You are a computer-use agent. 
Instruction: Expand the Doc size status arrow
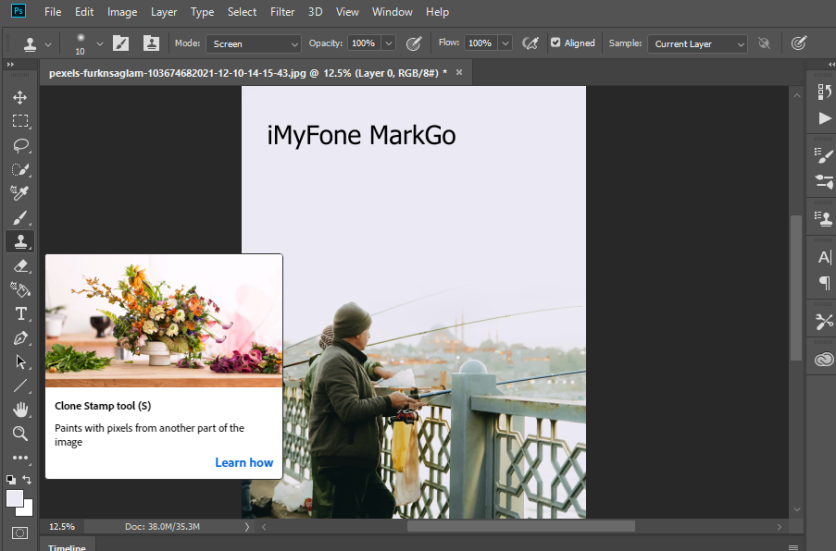pos(247,527)
